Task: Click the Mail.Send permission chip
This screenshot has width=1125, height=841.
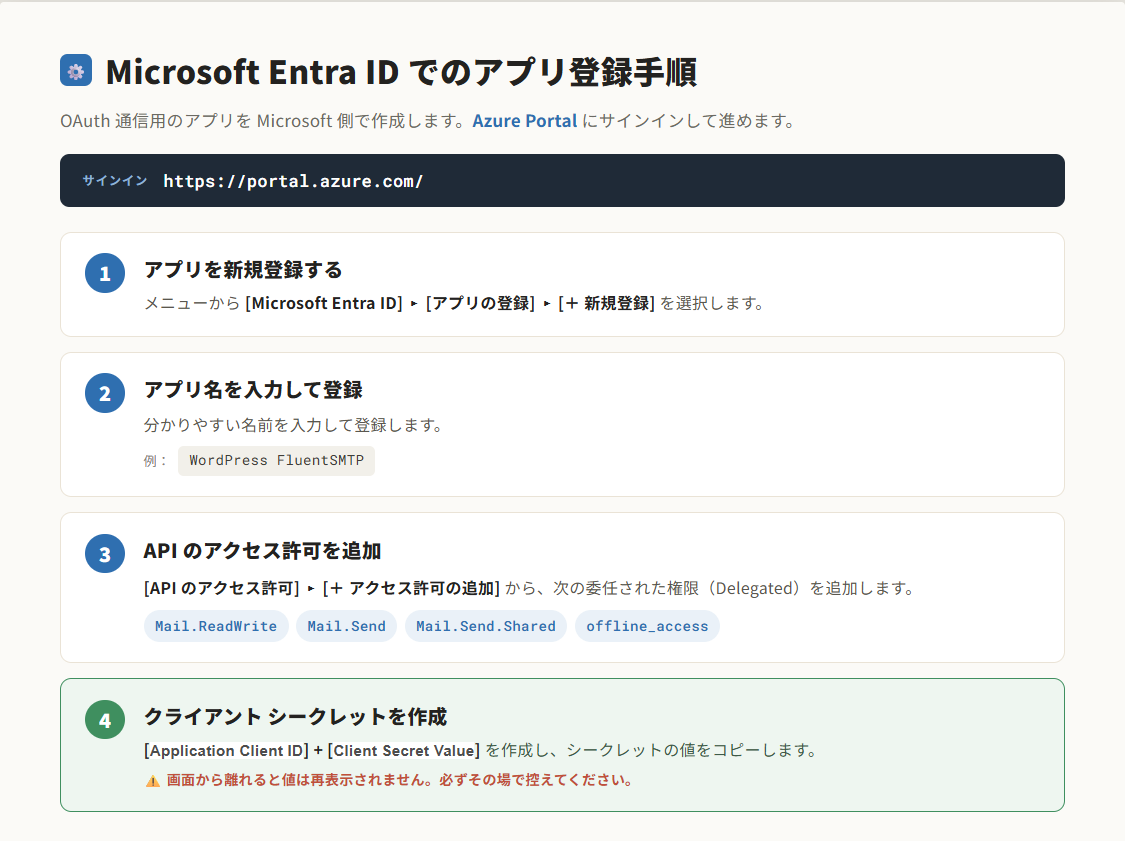Action: pyautogui.click(x=347, y=626)
